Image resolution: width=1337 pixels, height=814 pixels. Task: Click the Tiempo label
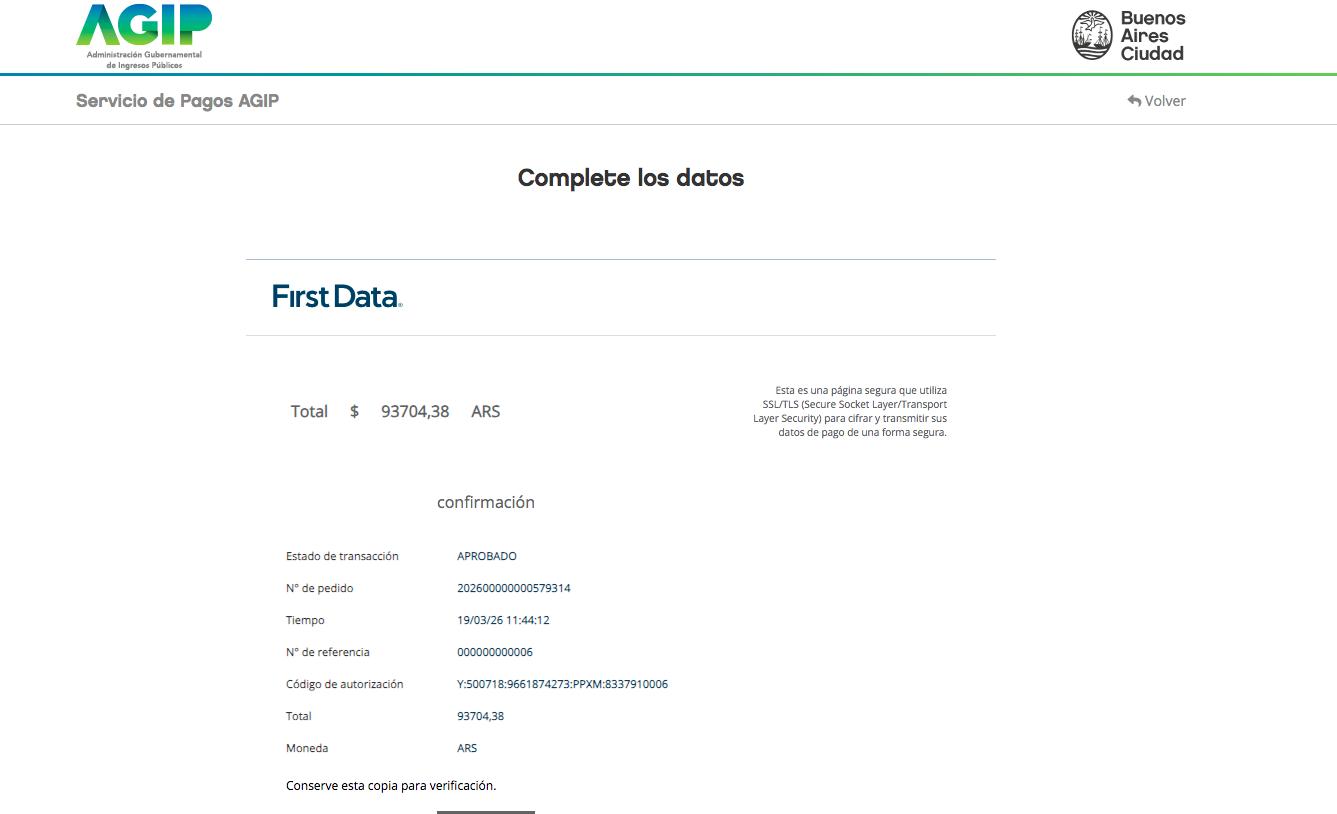pyautogui.click(x=305, y=620)
